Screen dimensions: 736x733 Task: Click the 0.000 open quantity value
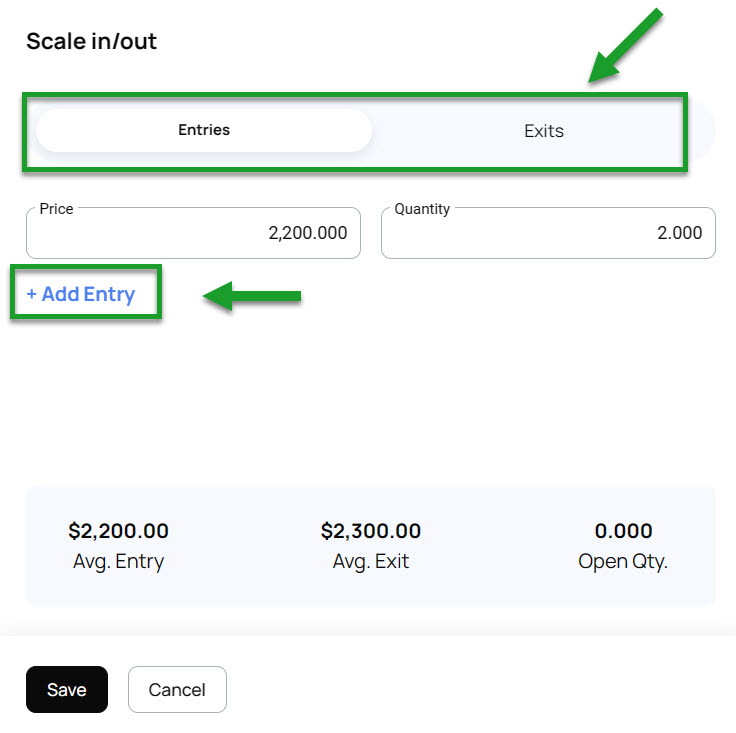[623, 531]
